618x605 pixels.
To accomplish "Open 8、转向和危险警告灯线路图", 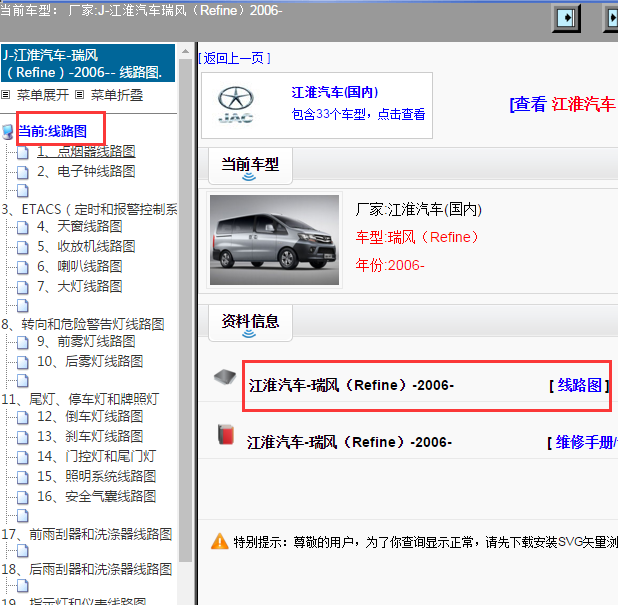I will 83,324.
